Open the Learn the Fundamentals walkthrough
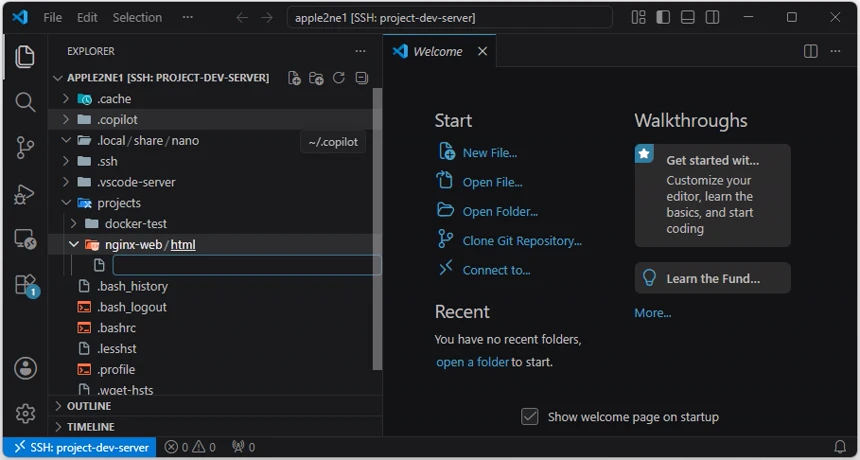The image size is (860, 460). click(712, 278)
